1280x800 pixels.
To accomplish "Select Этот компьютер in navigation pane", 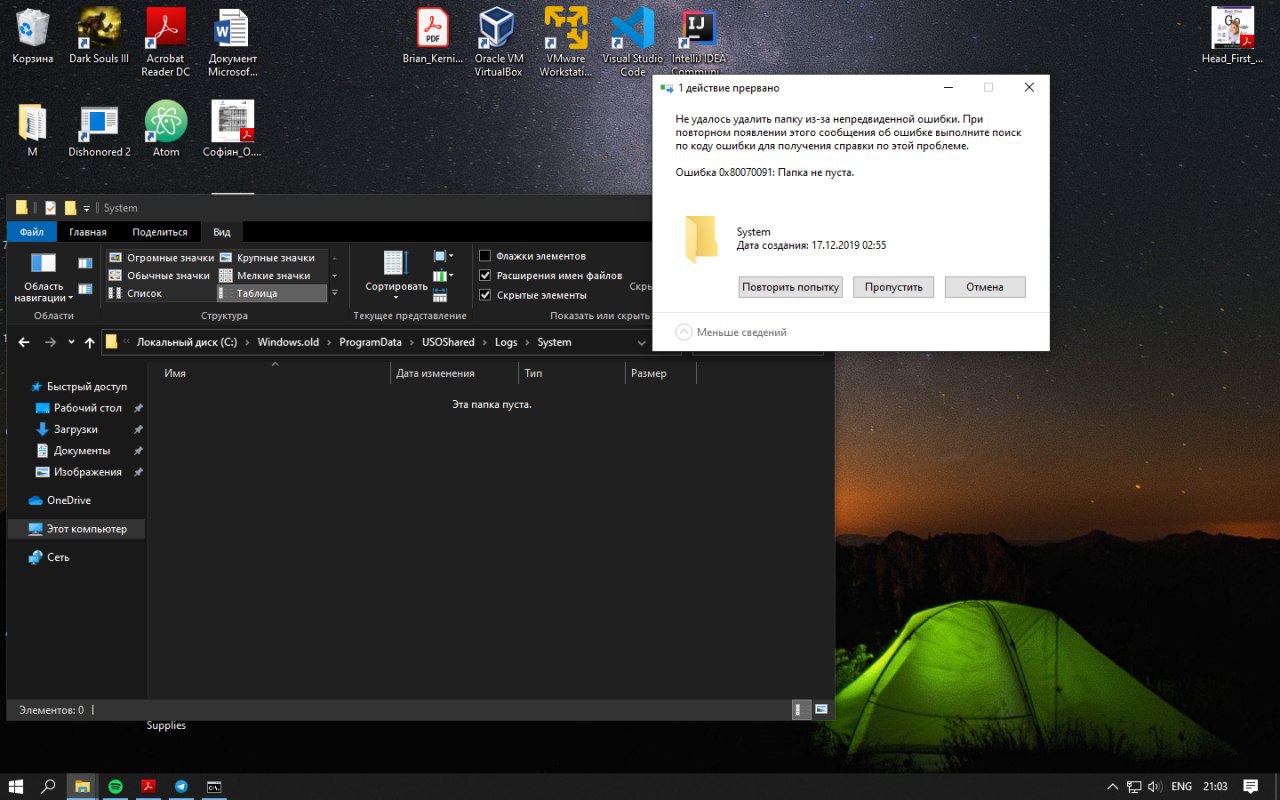I will coord(77,528).
